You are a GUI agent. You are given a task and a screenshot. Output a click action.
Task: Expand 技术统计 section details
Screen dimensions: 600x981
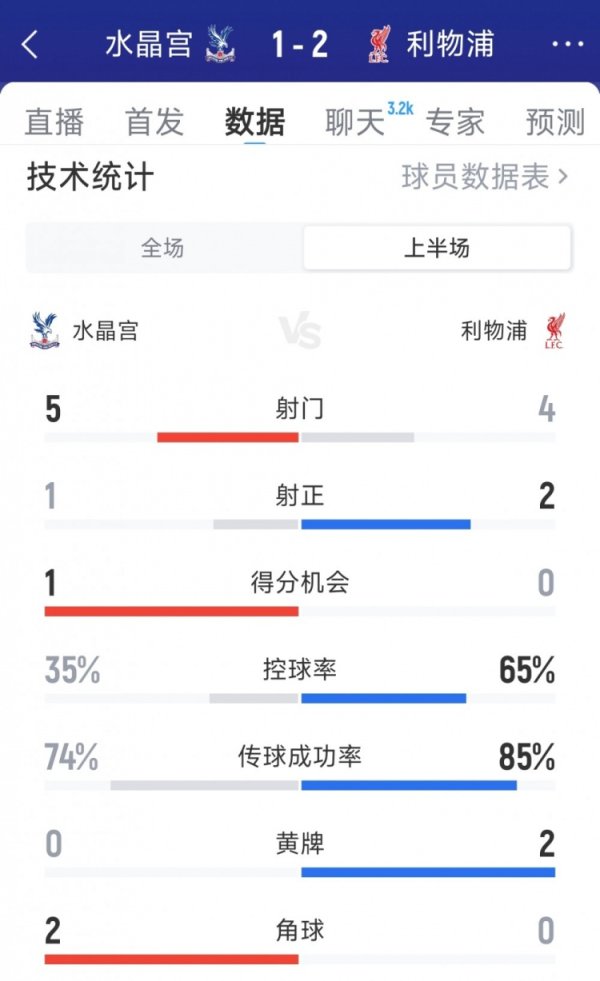[85, 177]
